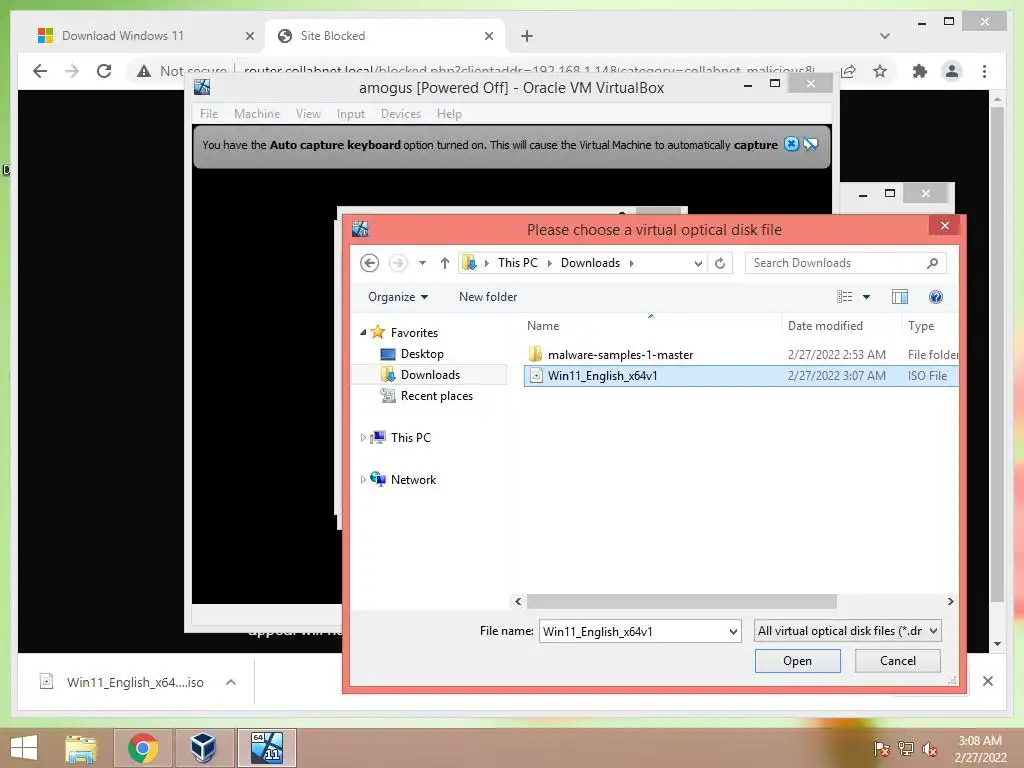Sort files by Name column
The width and height of the screenshot is (1024, 768).
(543, 326)
